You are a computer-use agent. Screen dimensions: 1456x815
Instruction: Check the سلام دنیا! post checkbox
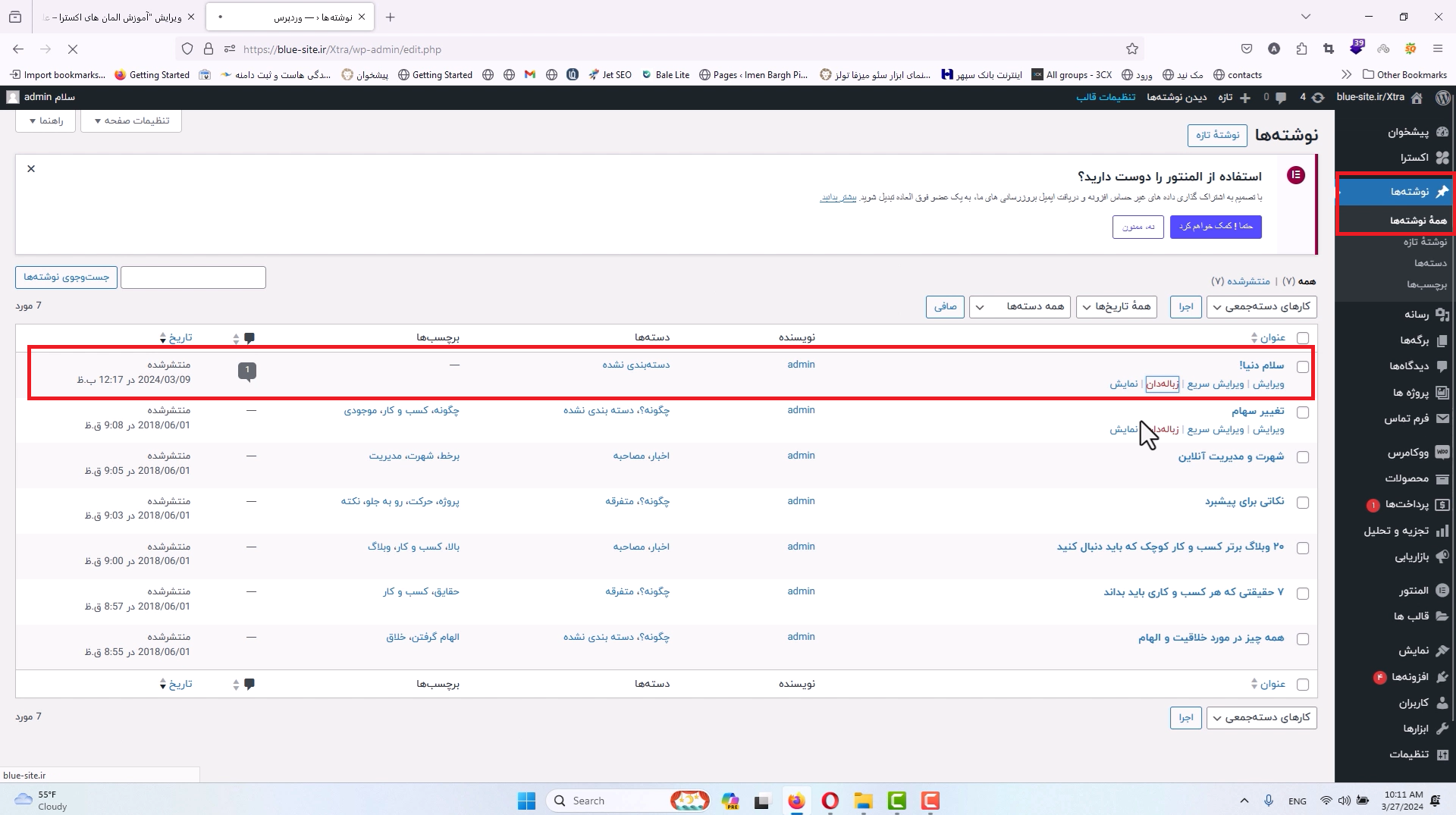coord(1303,367)
